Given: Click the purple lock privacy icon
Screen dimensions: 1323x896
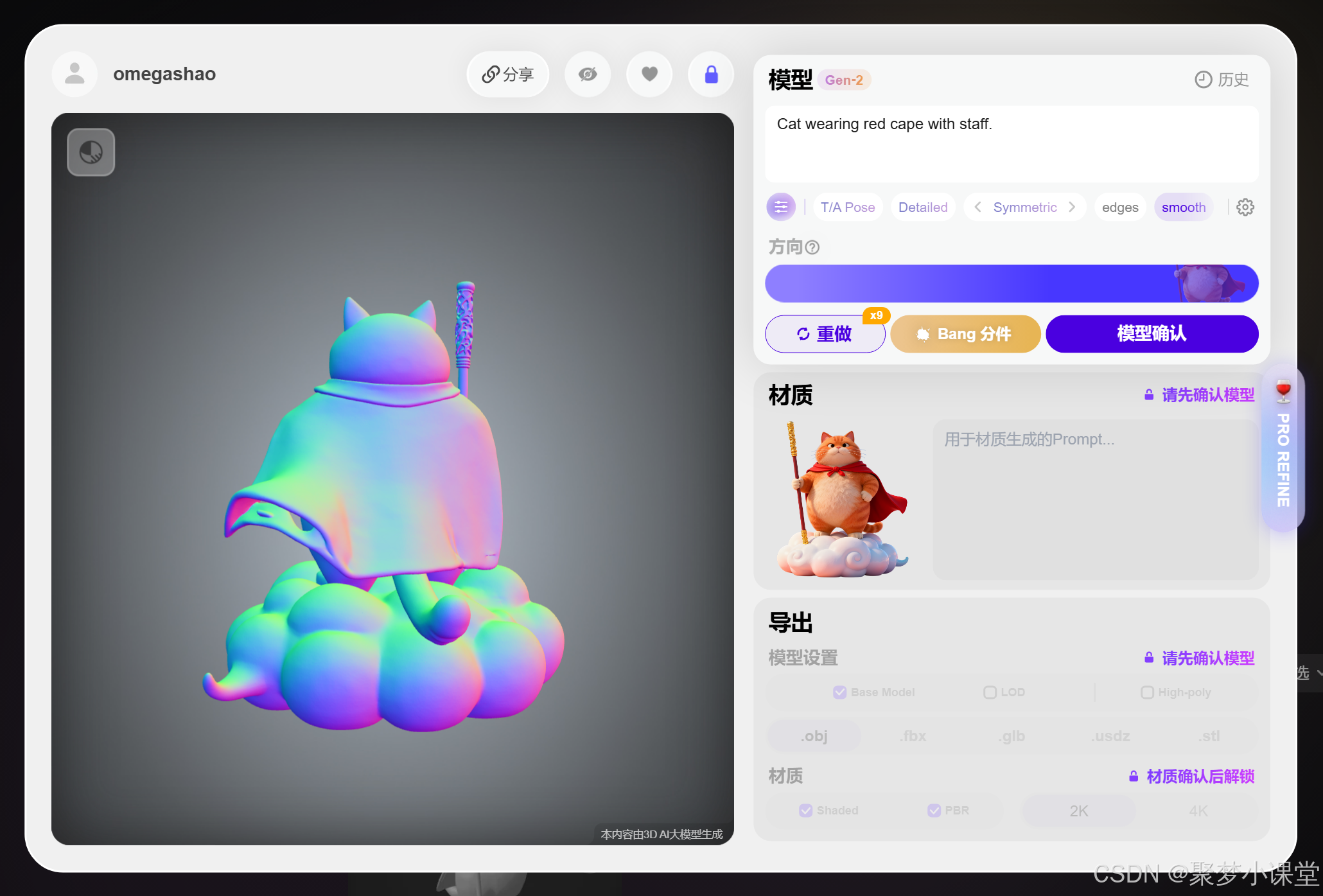Looking at the screenshot, I should click(x=711, y=75).
